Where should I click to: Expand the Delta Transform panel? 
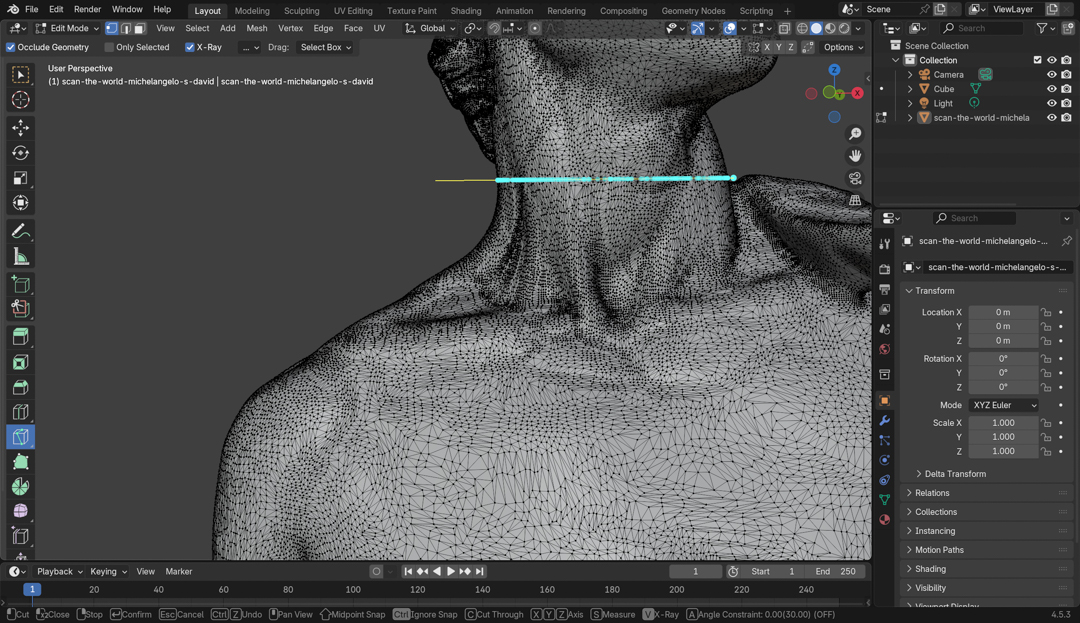[955, 474]
